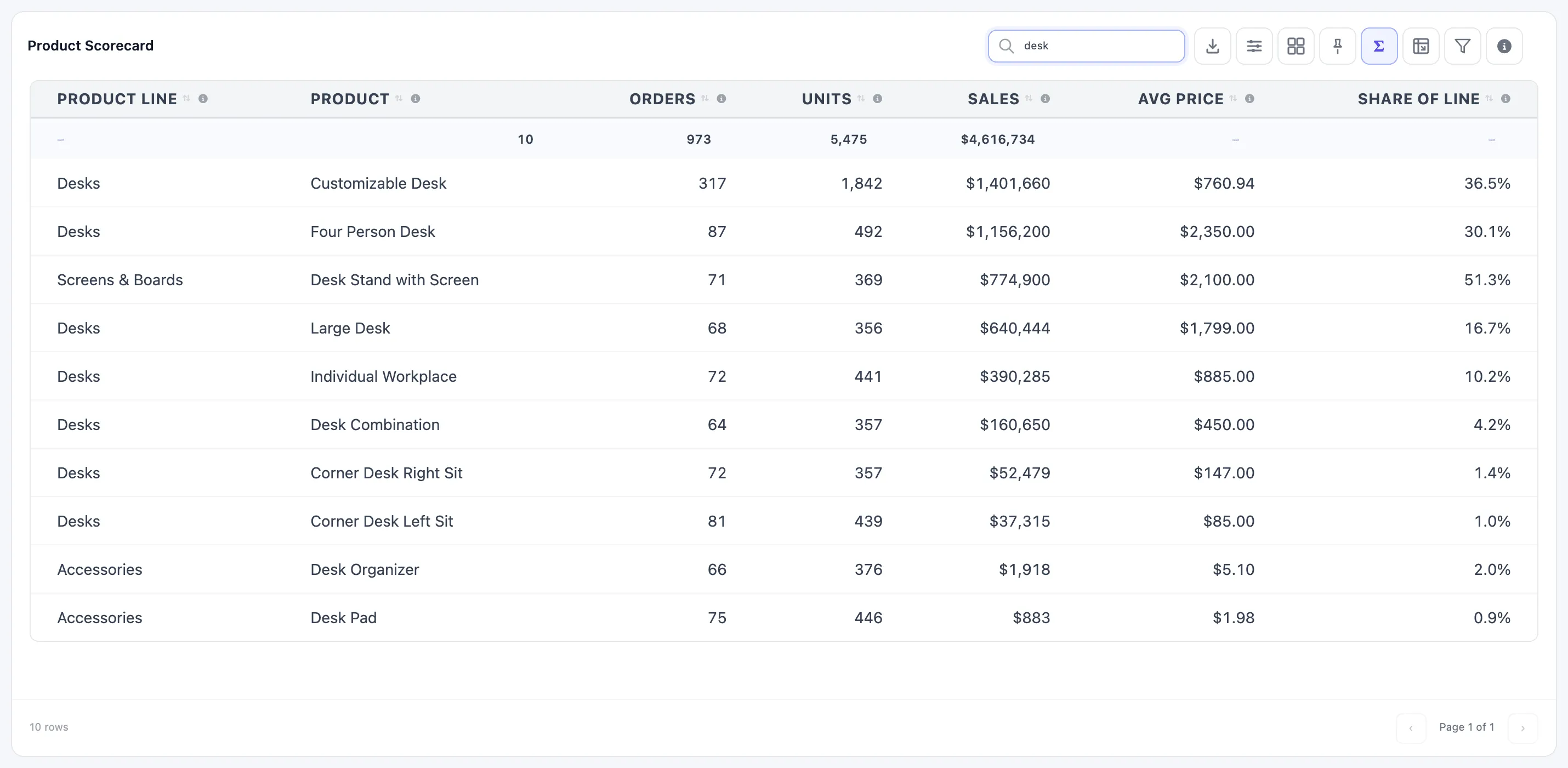Viewport: 1568px width, 768px height.
Task: Click the table info icon in toolbar
Action: (1504, 46)
